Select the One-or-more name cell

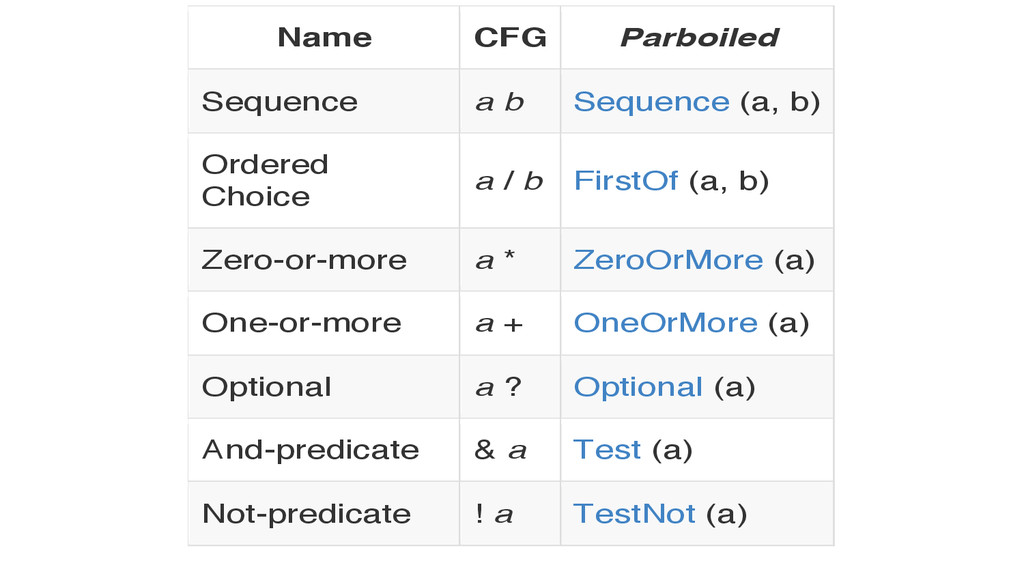click(x=324, y=323)
